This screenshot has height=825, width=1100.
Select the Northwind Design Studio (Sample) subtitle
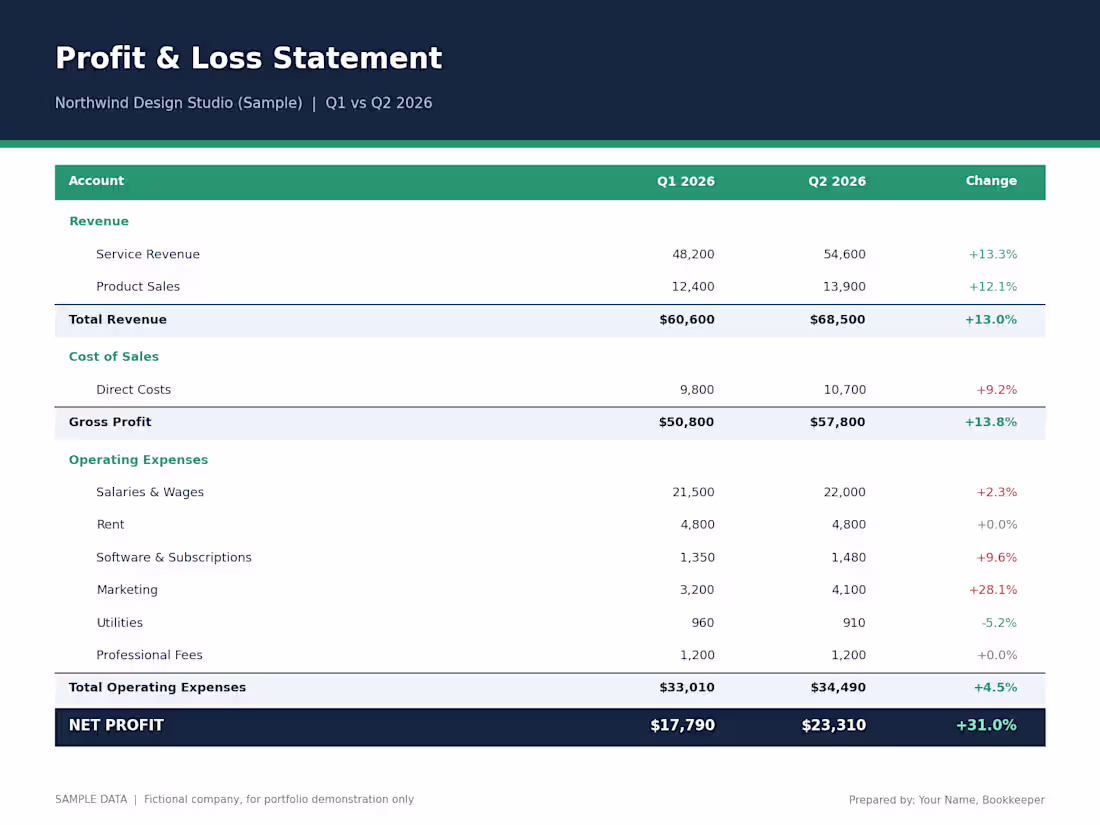pos(179,103)
